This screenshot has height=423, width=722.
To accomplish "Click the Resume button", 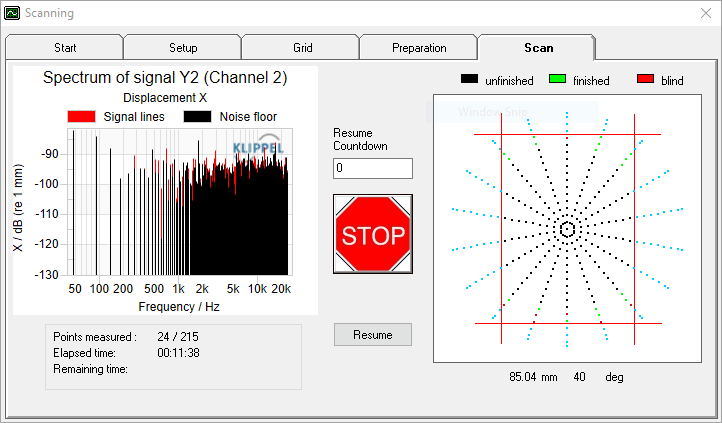I will coord(373,335).
